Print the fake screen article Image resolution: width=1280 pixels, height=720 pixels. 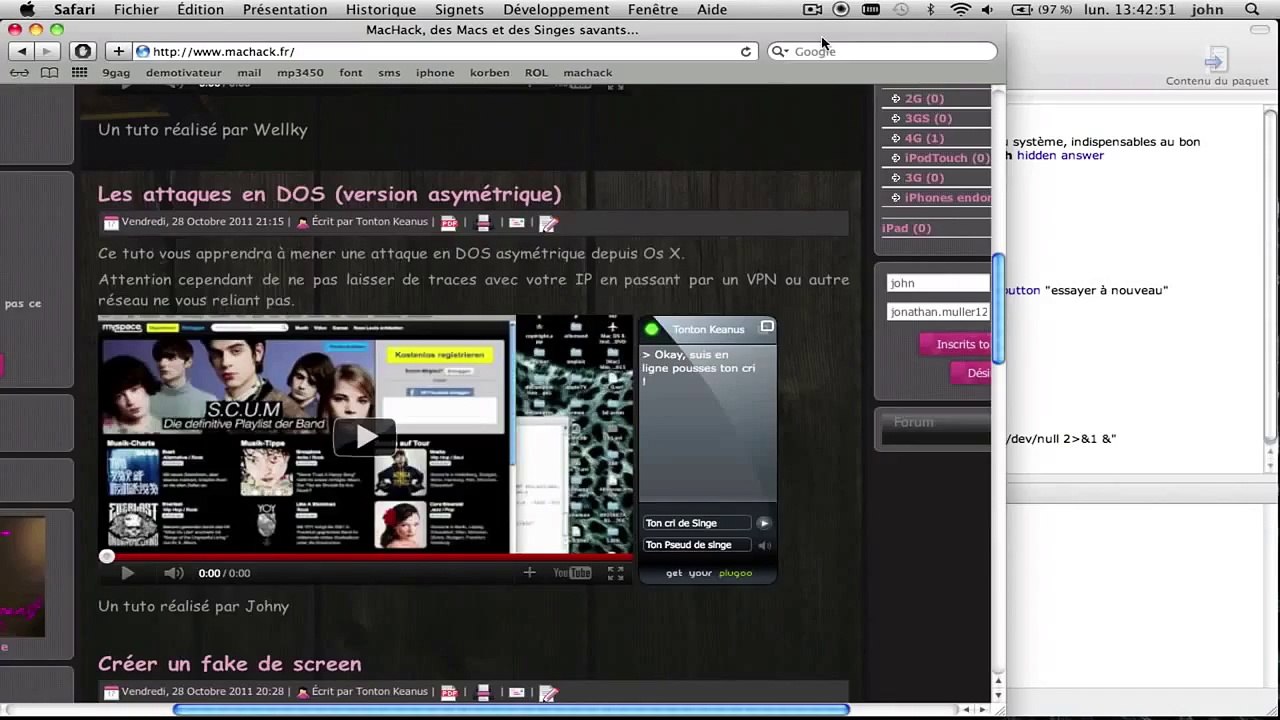pos(483,692)
